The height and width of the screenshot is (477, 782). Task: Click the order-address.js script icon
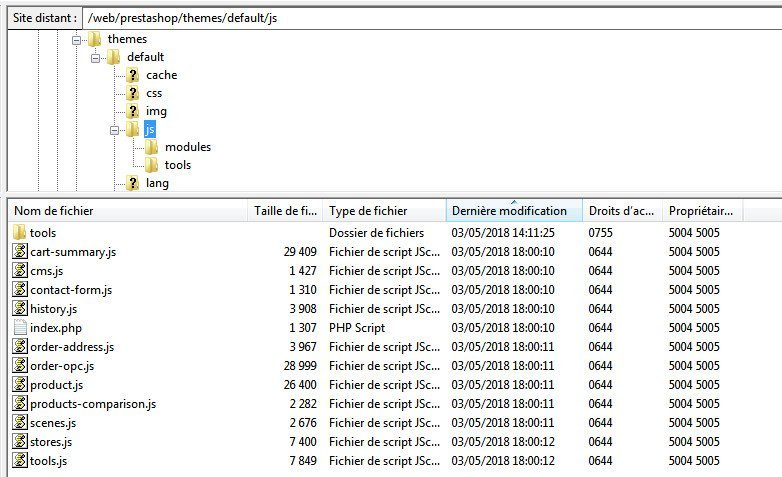pos(19,346)
